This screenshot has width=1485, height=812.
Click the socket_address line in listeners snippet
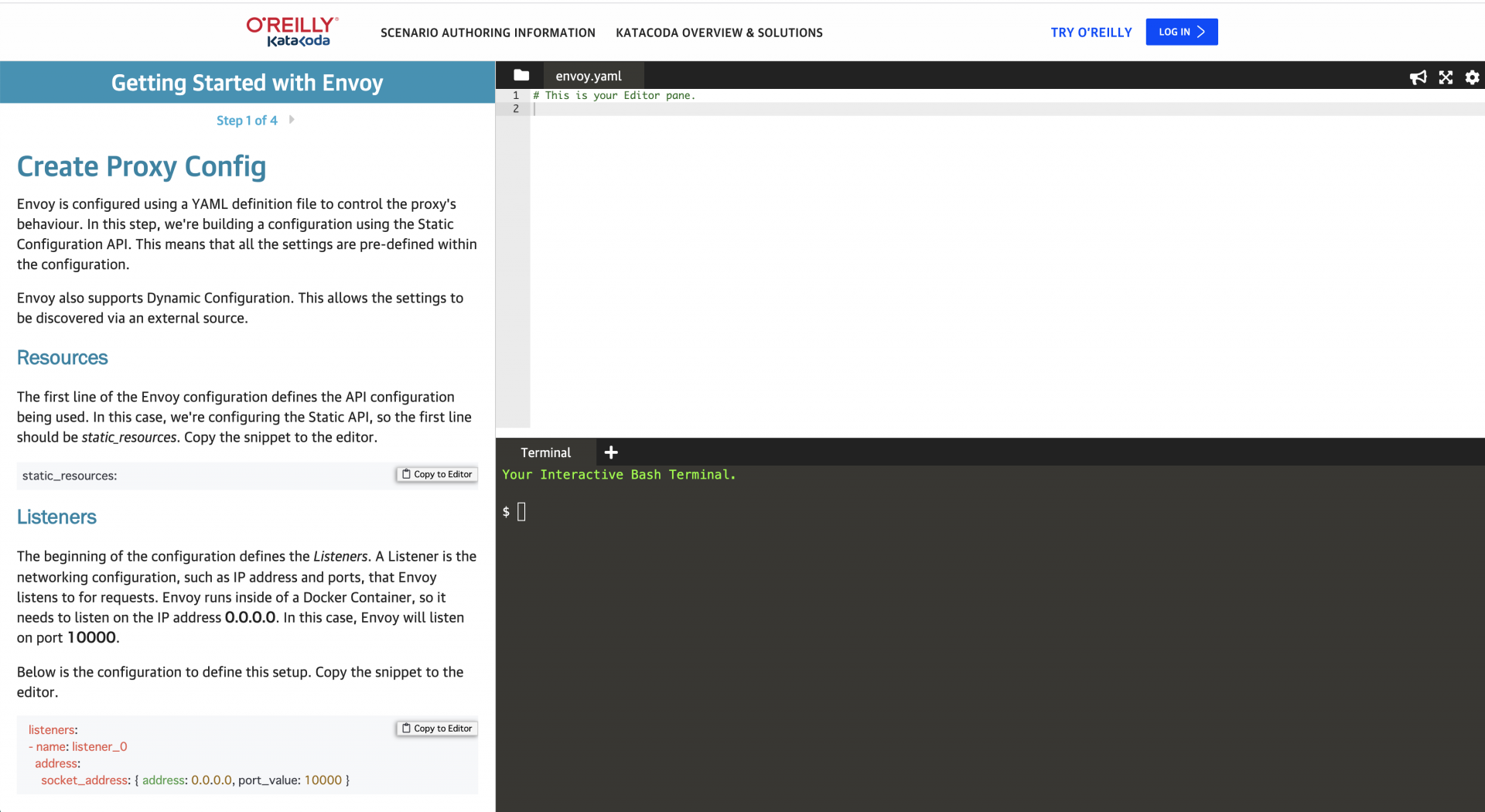coord(196,780)
